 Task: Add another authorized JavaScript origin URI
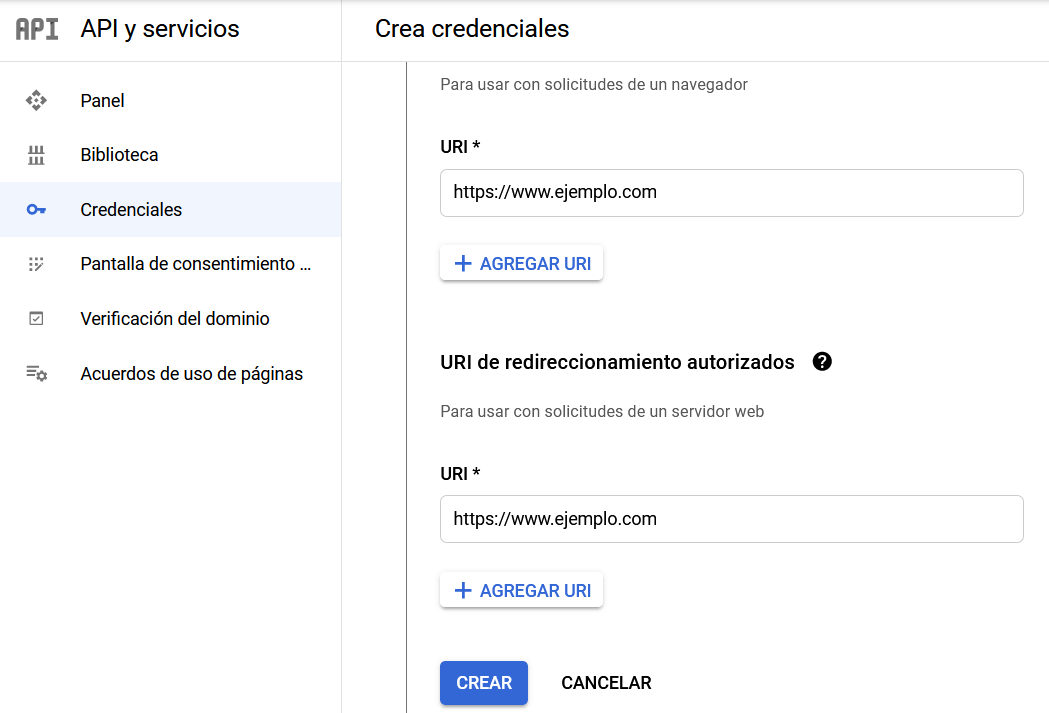point(521,262)
